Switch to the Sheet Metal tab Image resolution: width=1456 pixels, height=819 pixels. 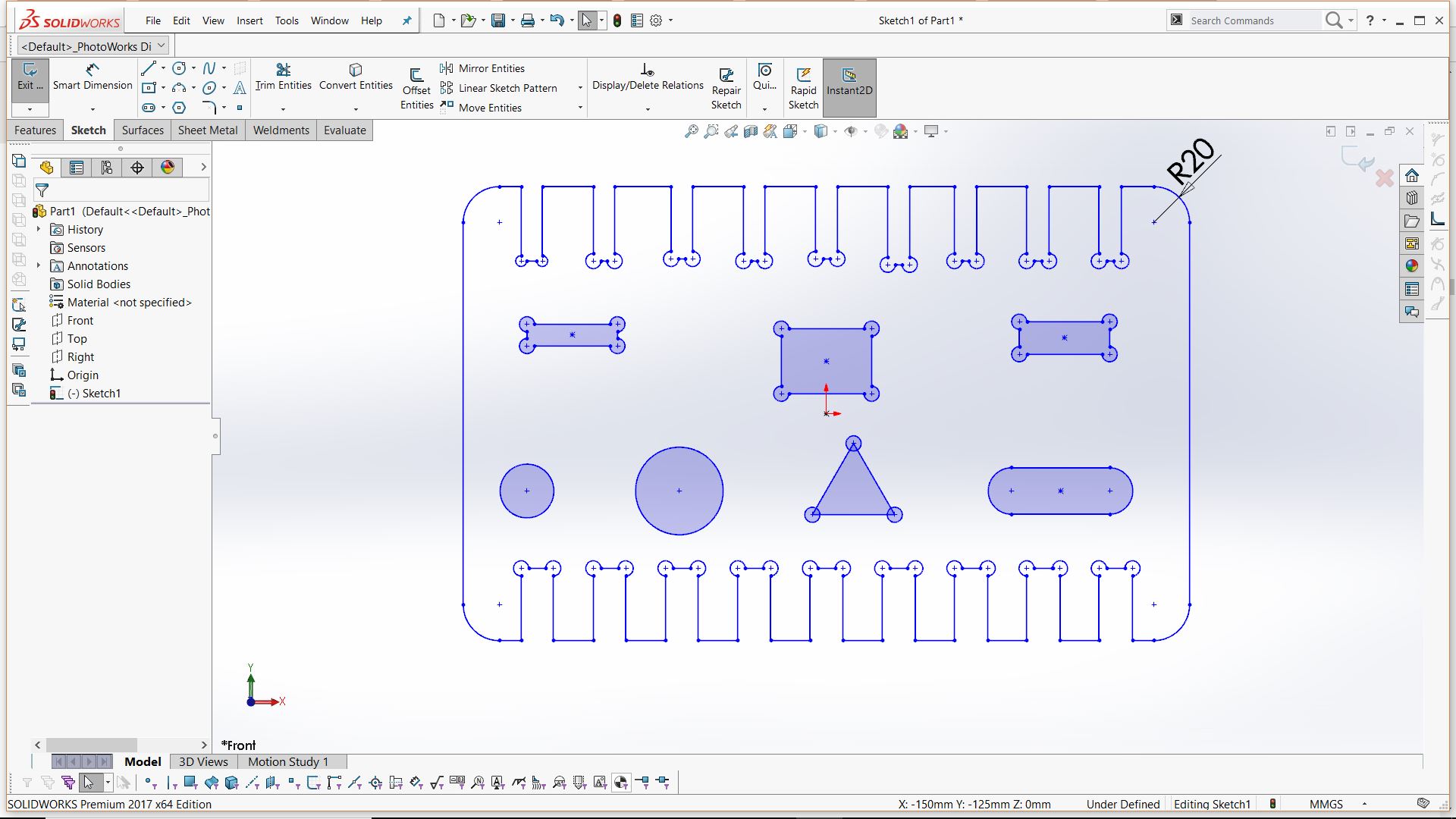click(x=208, y=130)
